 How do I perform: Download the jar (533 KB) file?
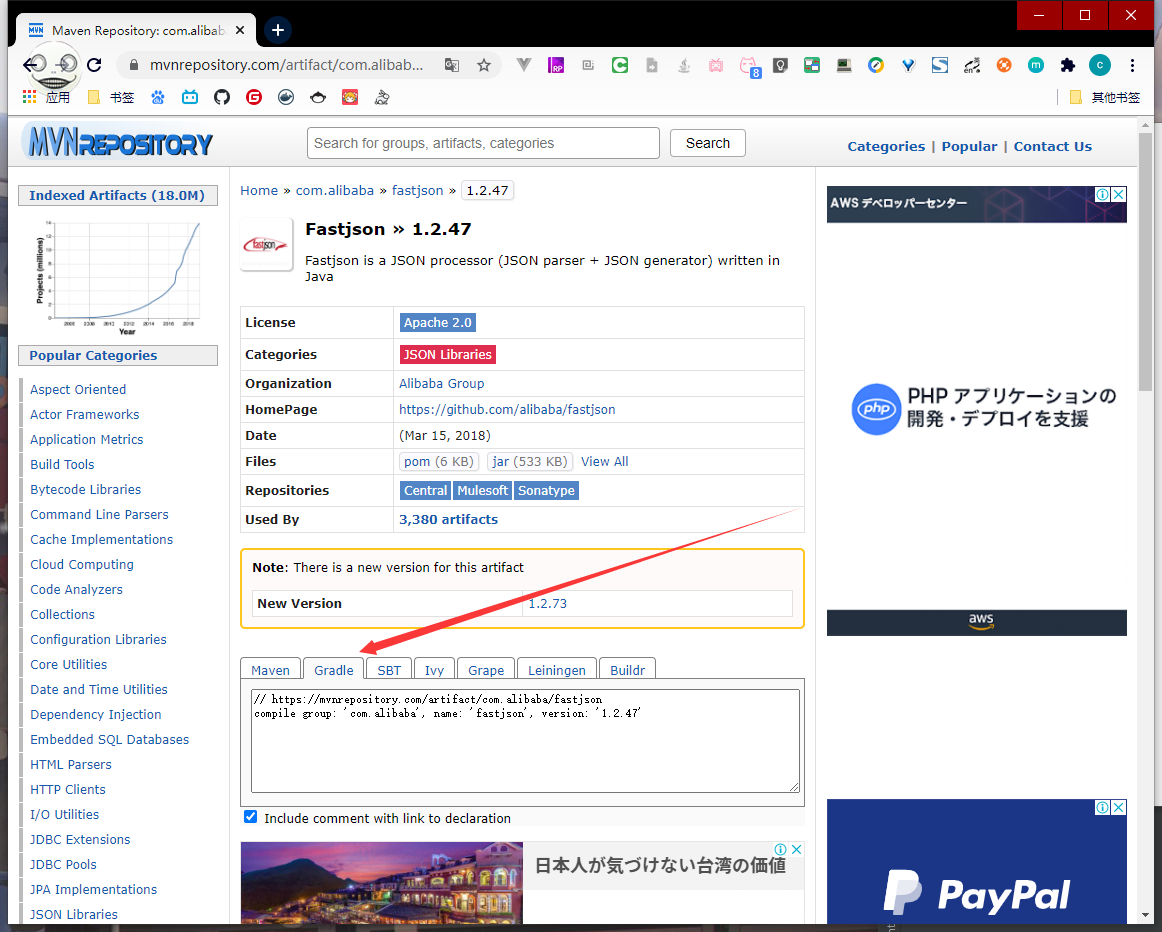click(x=530, y=461)
